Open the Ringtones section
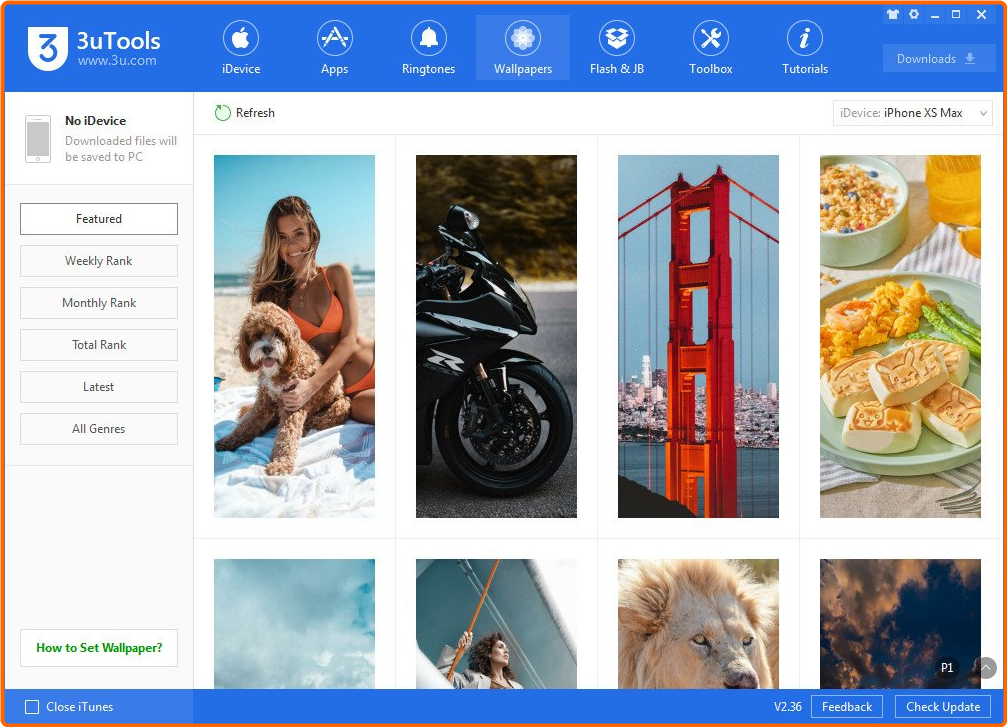 (428, 48)
